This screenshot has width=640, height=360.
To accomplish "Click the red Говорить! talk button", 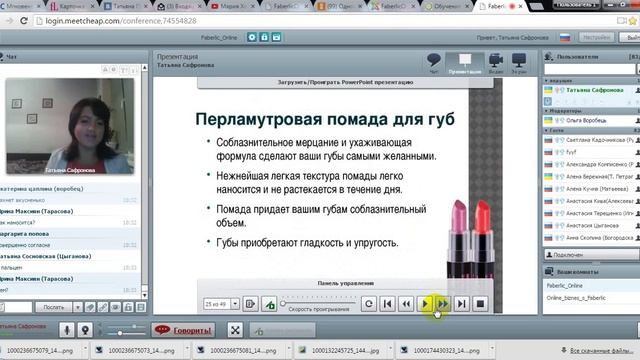I will [184, 330].
